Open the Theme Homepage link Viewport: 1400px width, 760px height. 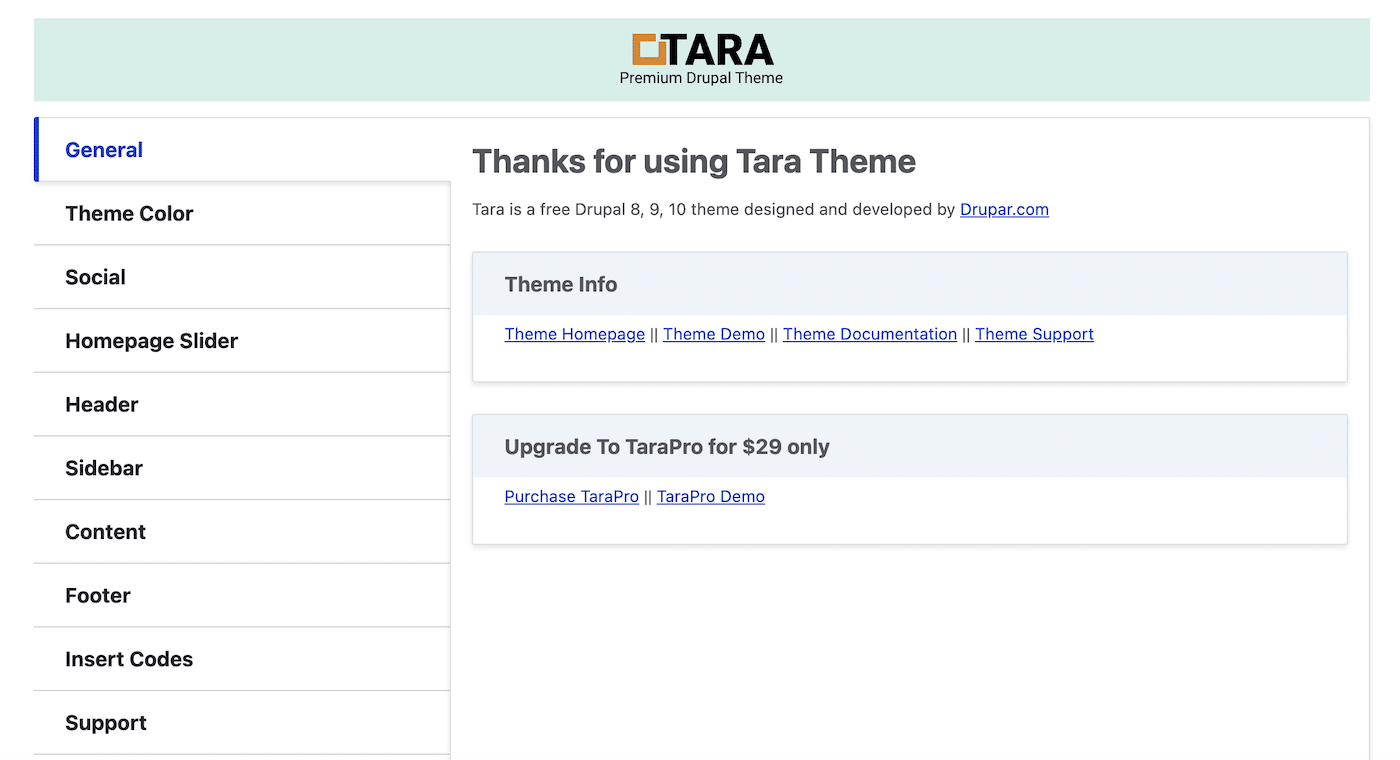pyautogui.click(x=574, y=334)
